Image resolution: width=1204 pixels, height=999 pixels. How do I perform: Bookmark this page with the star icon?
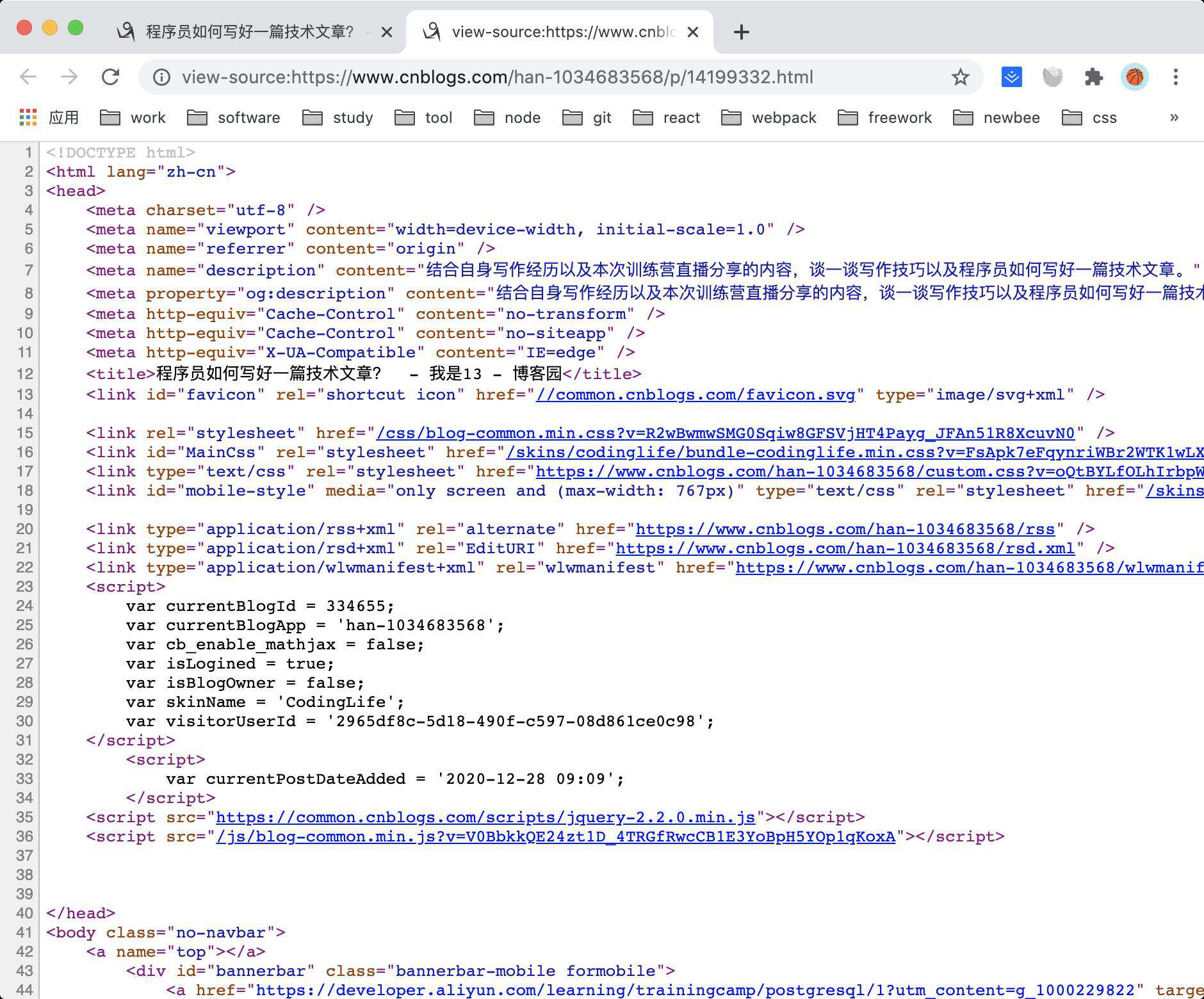(960, 77)
